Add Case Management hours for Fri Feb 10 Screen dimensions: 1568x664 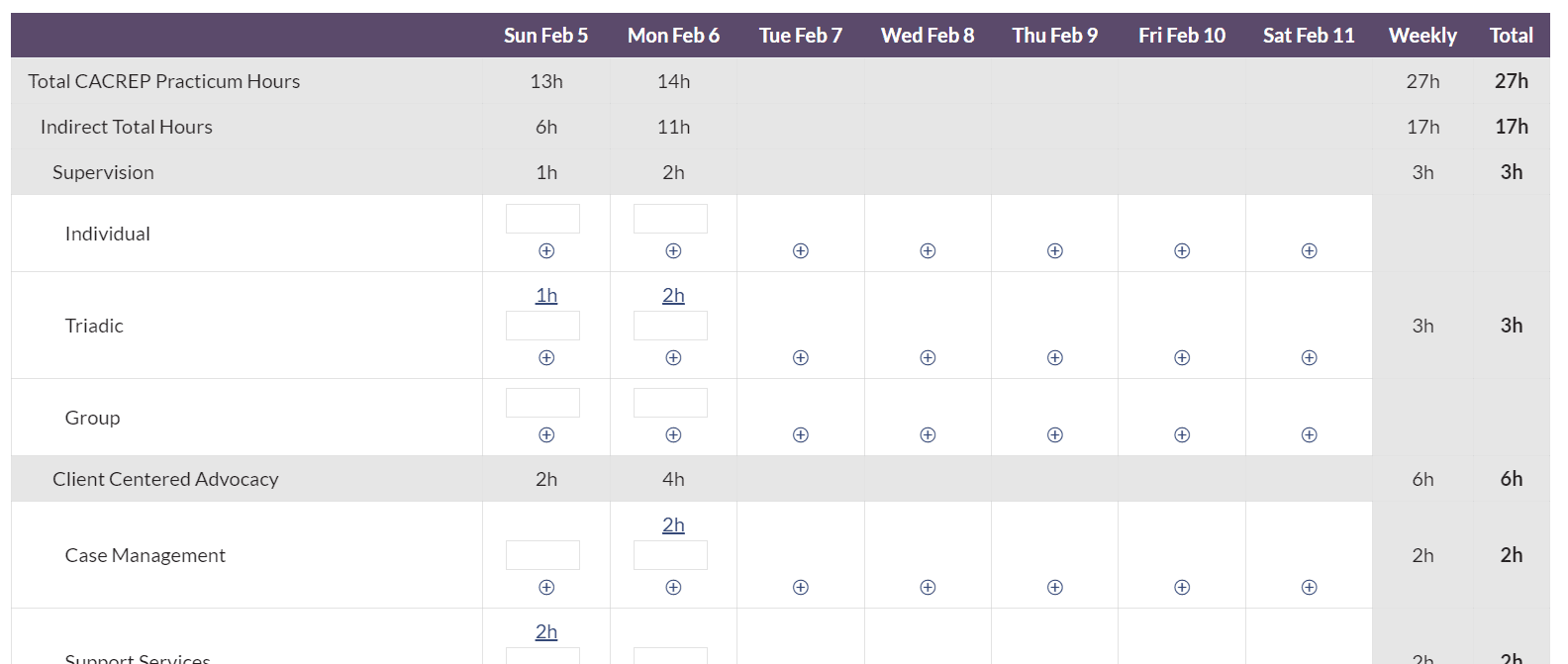coord(1182,587)
